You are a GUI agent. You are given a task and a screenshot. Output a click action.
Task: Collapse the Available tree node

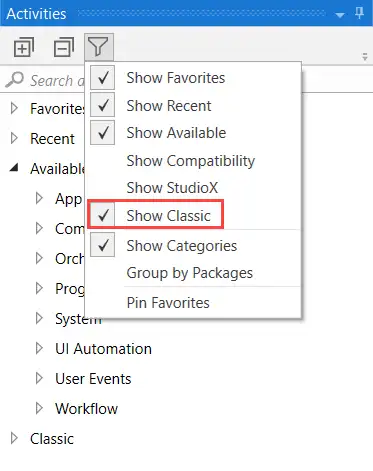pyautogui.click(x=14, y=168)
